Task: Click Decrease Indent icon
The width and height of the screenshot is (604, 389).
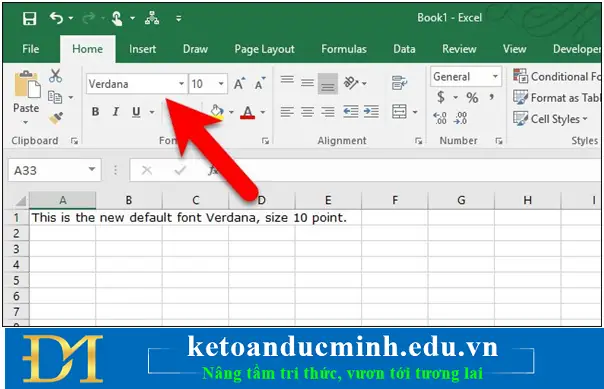Action: click(351, 112)
